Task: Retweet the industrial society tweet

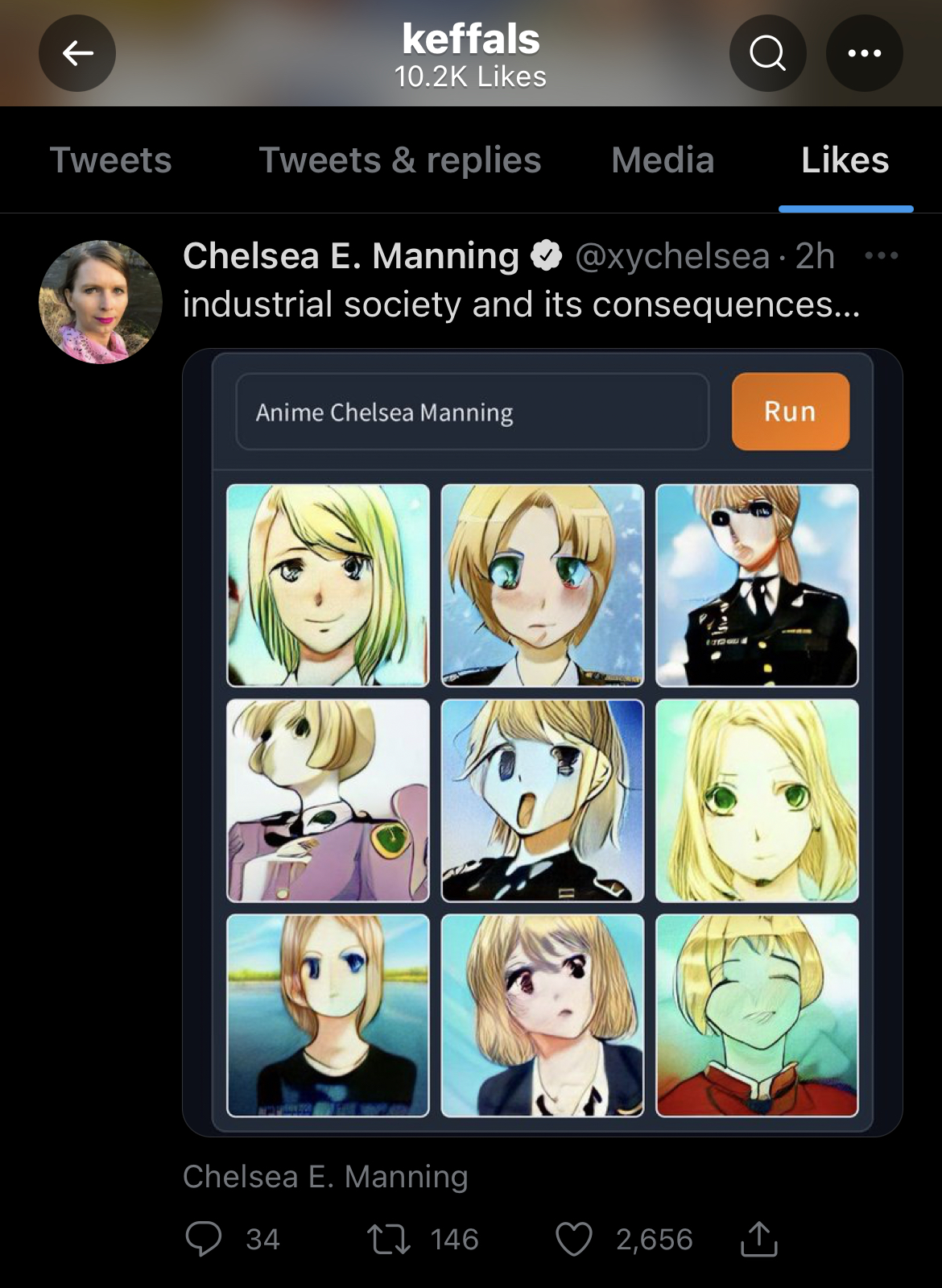Action: coord(388,1239)
